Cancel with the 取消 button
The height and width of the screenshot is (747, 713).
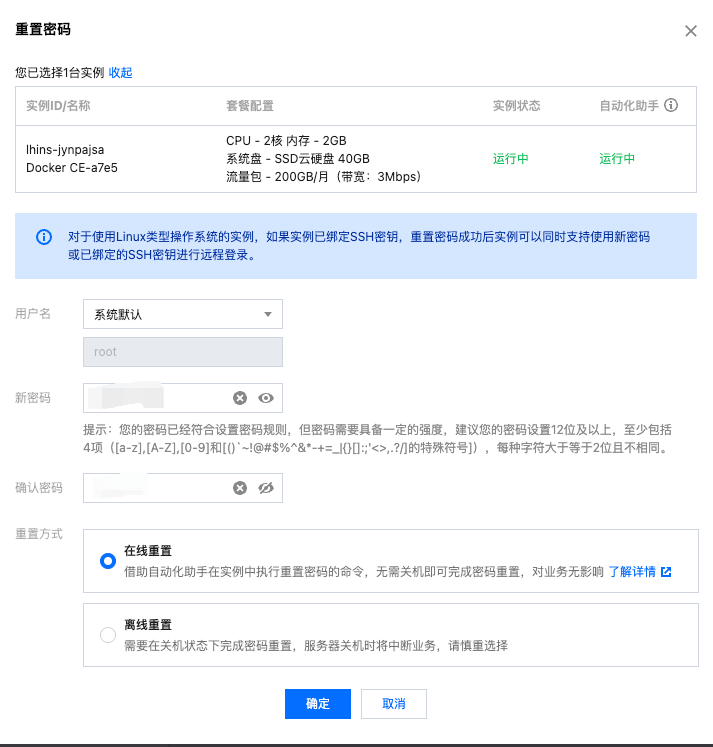coord(394,703)
